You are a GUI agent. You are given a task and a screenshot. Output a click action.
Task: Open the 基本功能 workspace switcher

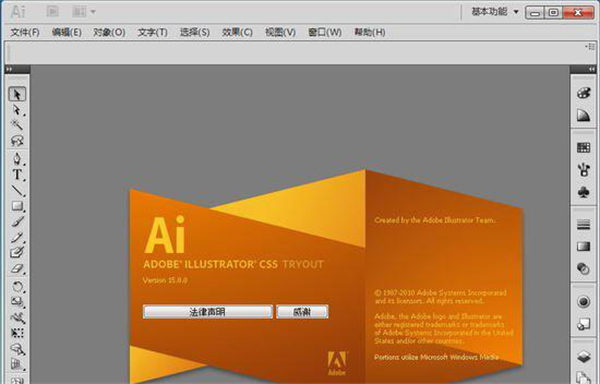(x=495, y=12)
